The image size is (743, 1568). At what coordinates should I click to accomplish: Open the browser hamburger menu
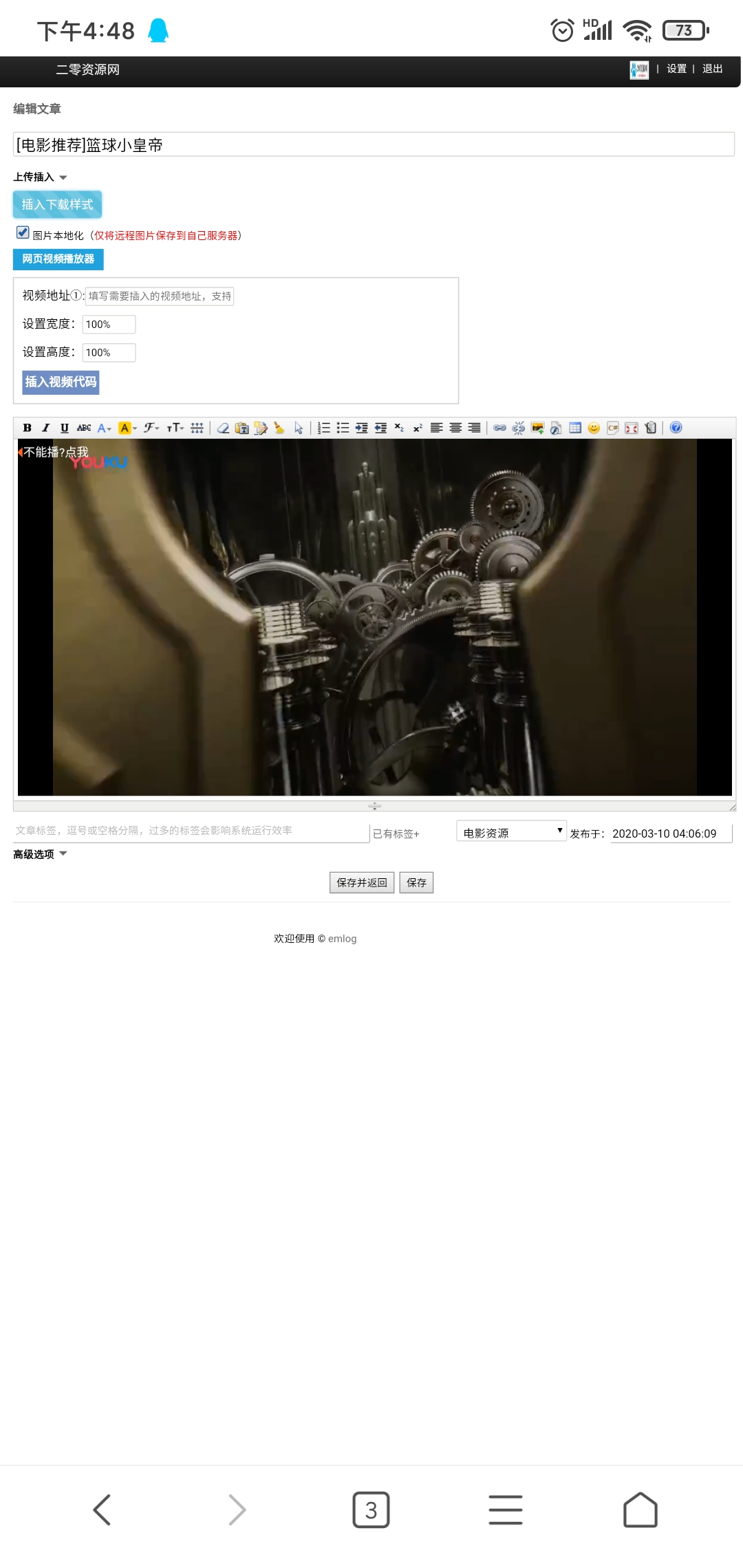506,1510
